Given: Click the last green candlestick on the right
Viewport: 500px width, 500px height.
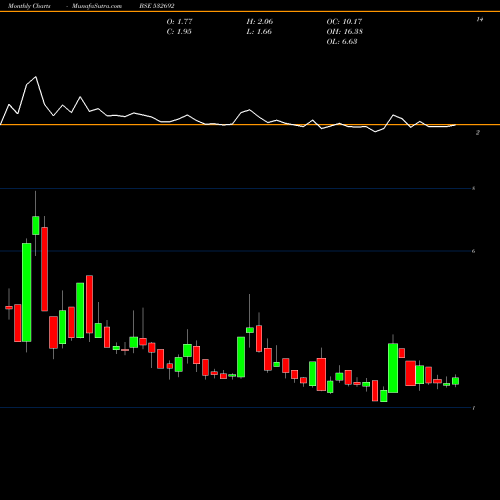Looking at the screenshot, I should pyautogui.click(x=455, y=381).
